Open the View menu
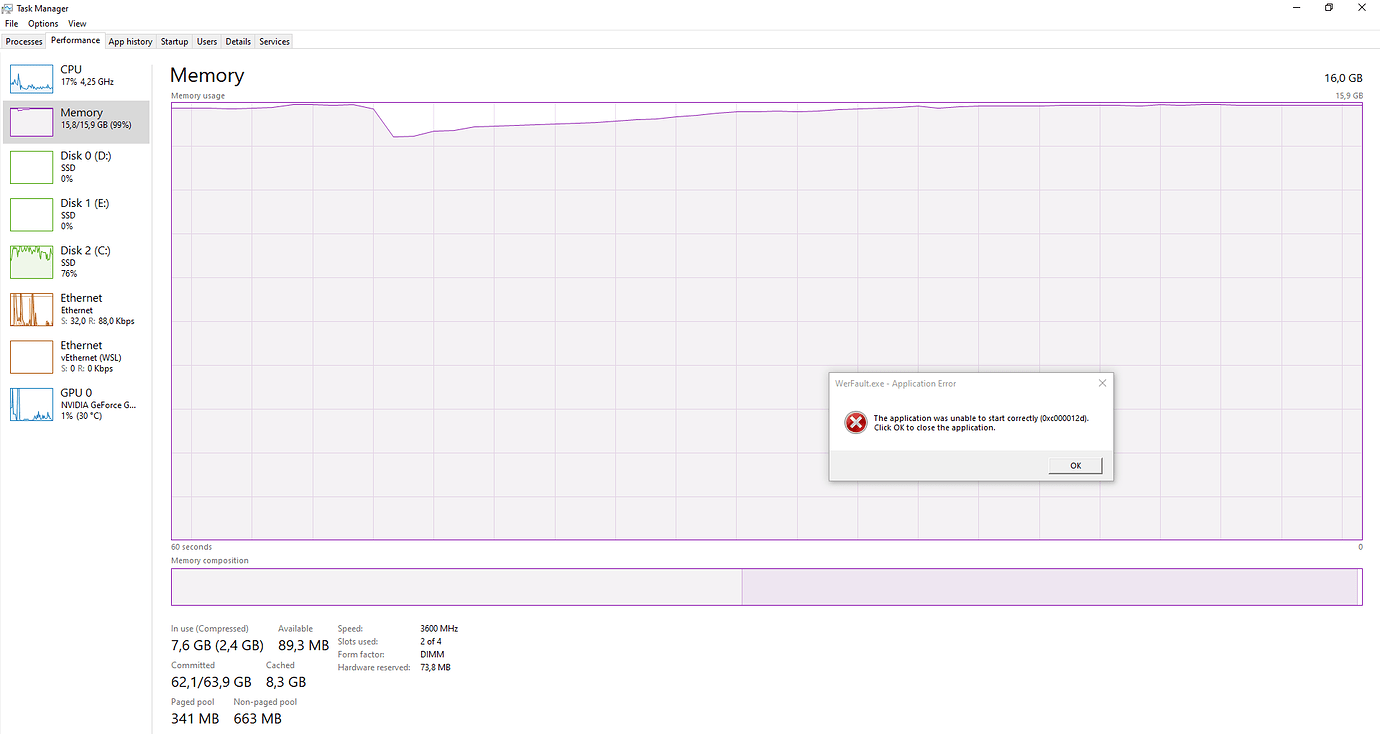Viewport: 1380px width, 734px height. pos(77,24)
